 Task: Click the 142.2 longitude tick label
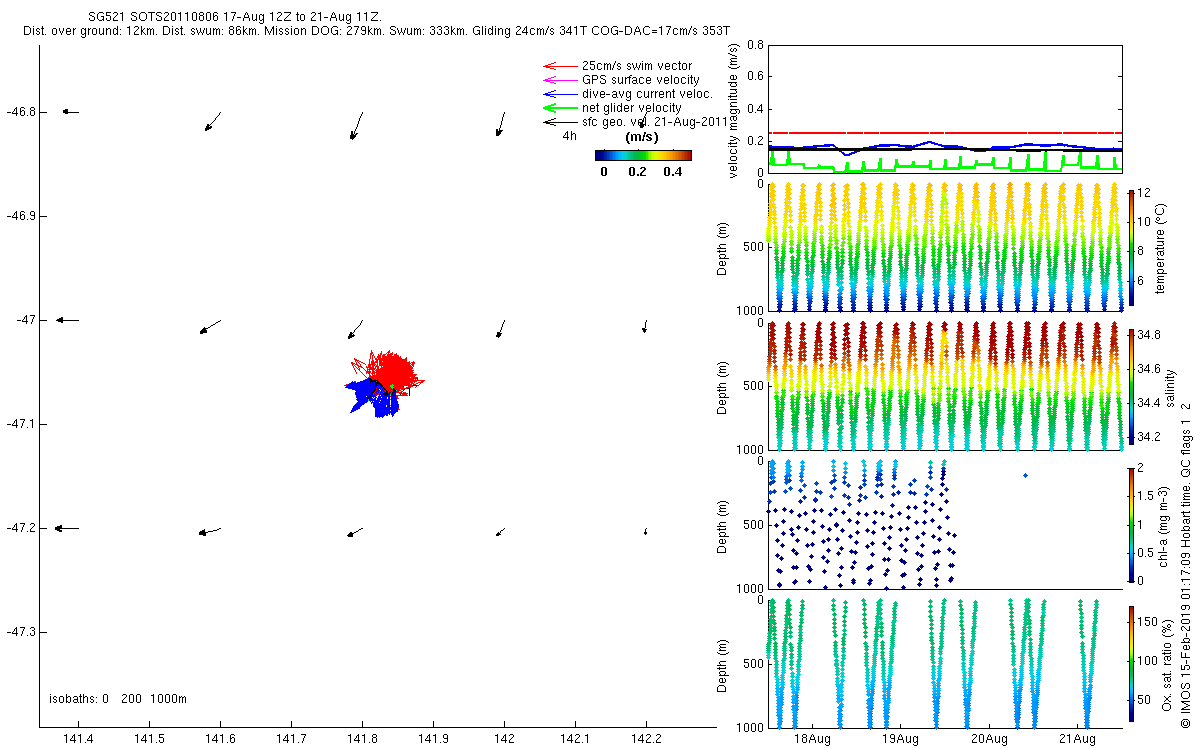click(x=646, y=739)
